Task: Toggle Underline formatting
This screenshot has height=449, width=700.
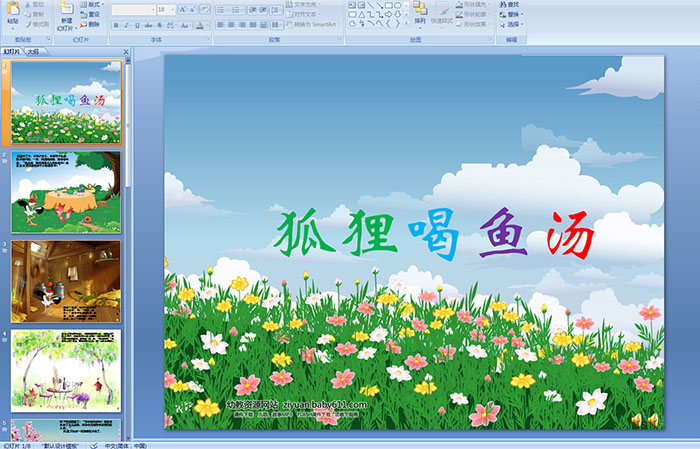Action: (x=138, y=24)
